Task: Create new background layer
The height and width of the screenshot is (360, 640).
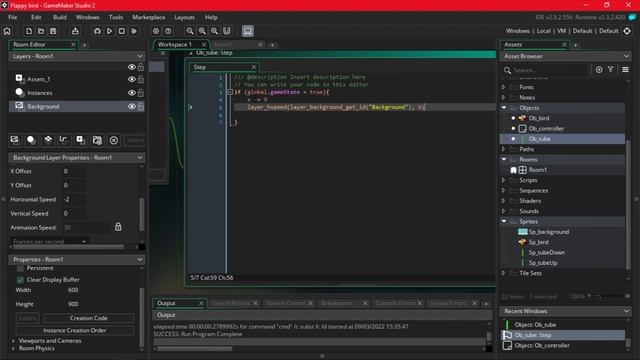Action: click(x=15, y=140)
